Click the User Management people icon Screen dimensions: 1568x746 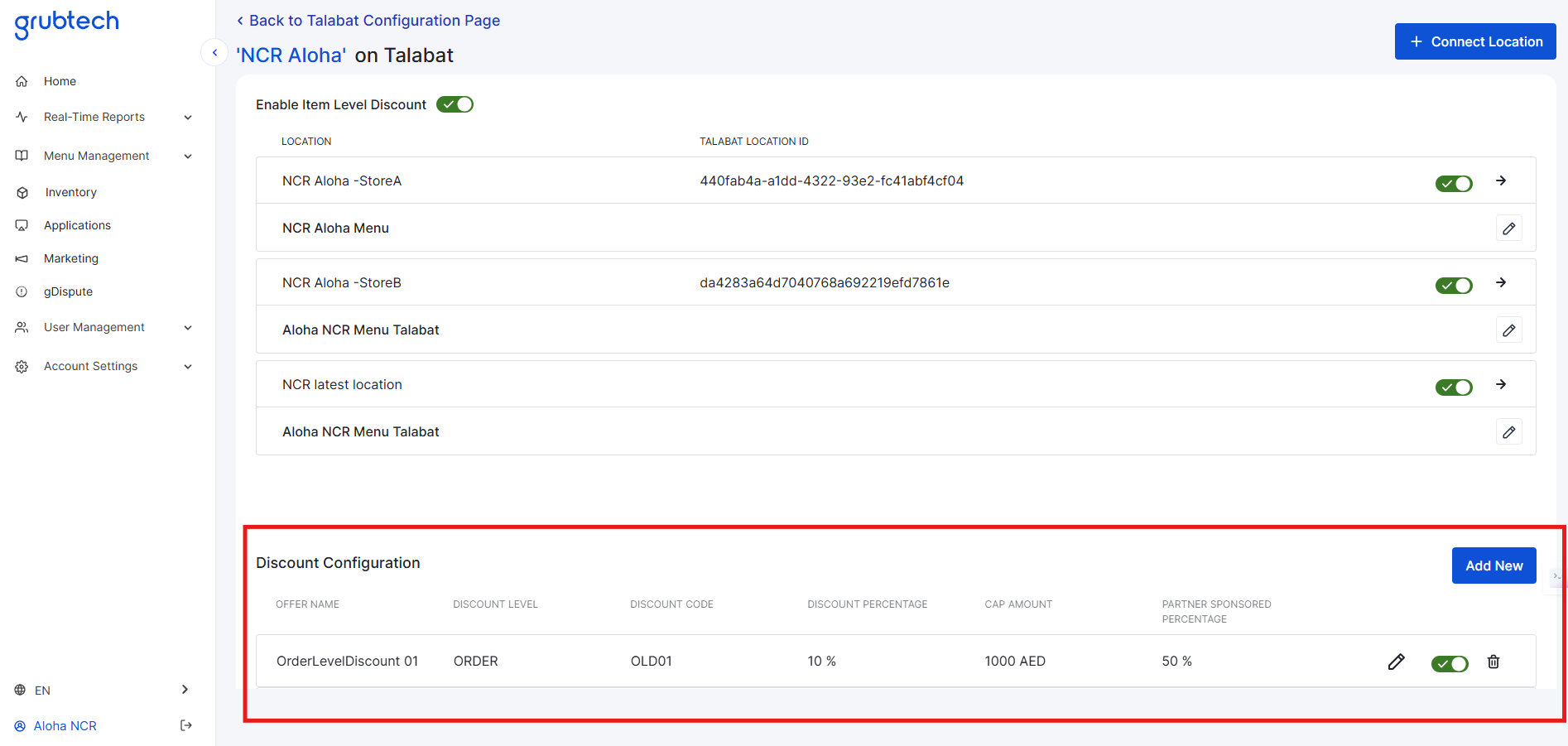(22, 327)
